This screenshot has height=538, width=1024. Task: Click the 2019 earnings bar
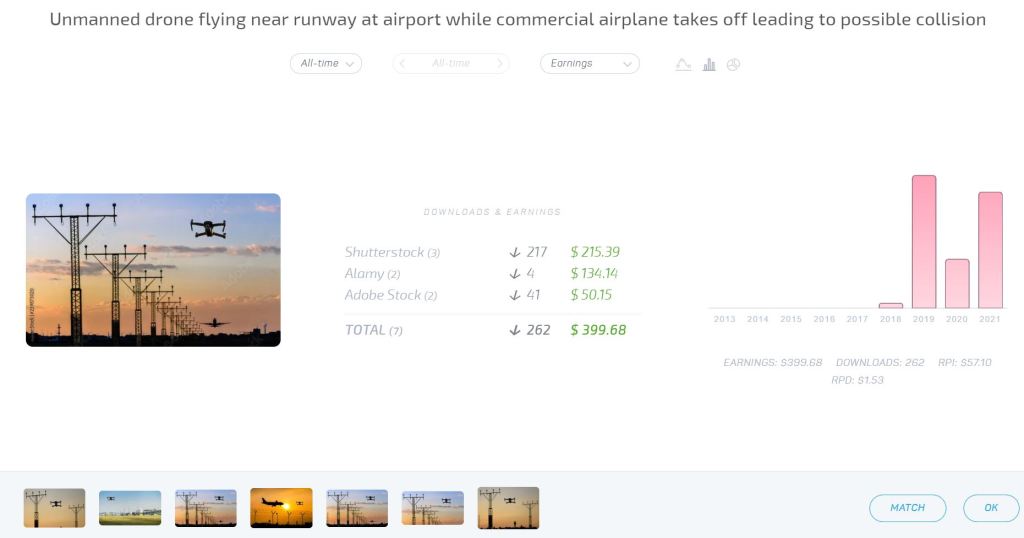[924, 242]
